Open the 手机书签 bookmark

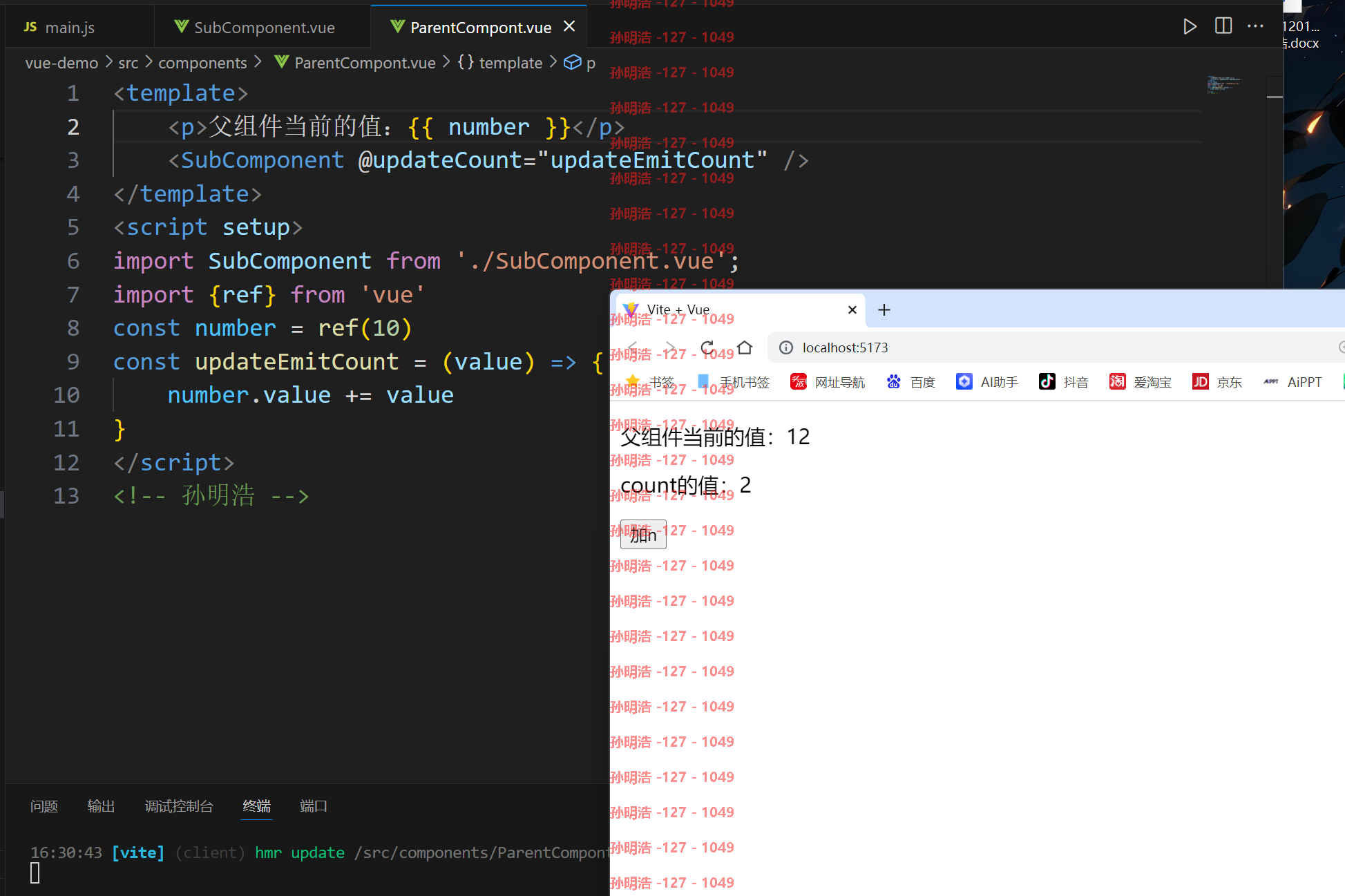[x=733, y=382]
